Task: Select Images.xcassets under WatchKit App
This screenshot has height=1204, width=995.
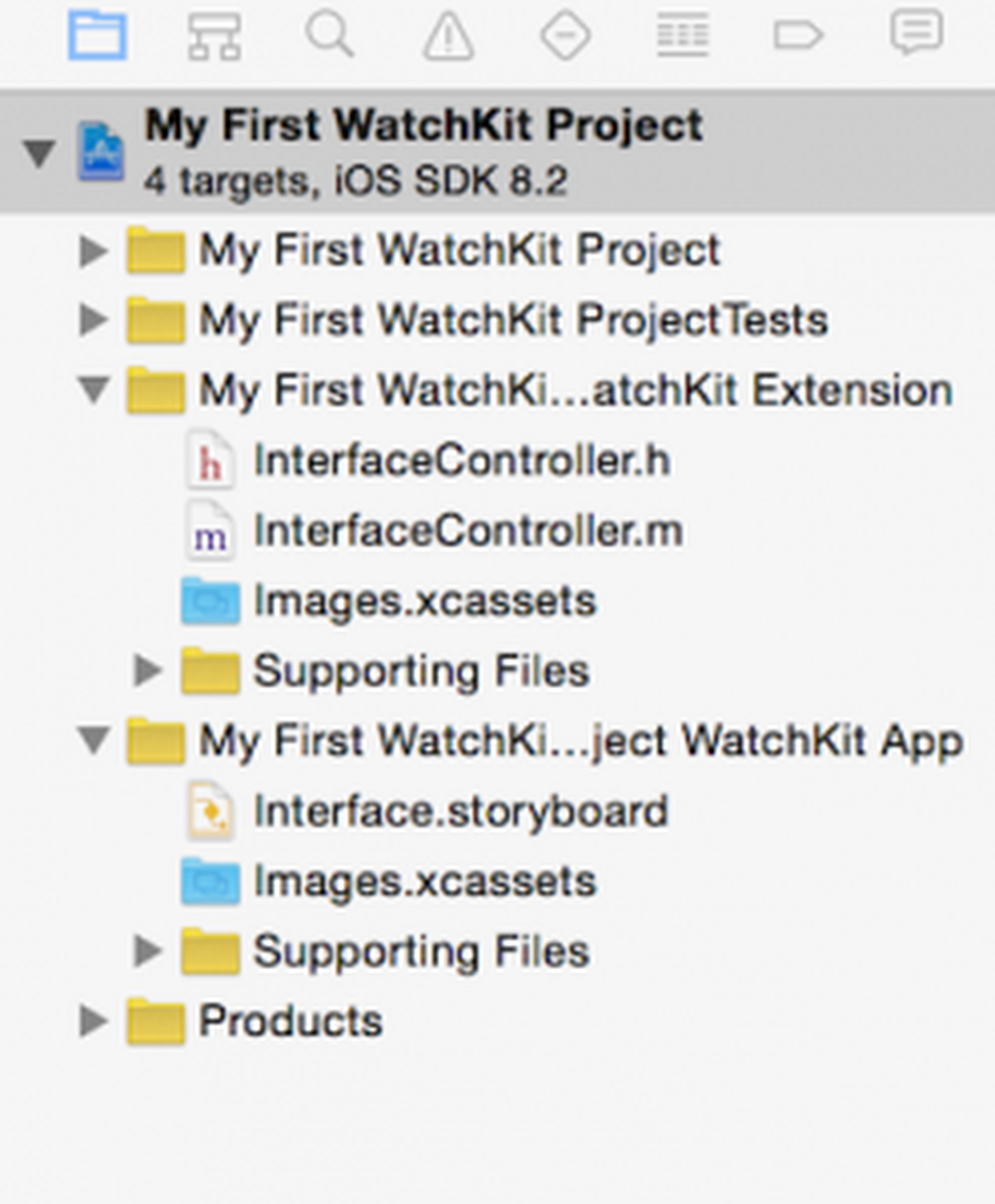Action: pos(388,881)
